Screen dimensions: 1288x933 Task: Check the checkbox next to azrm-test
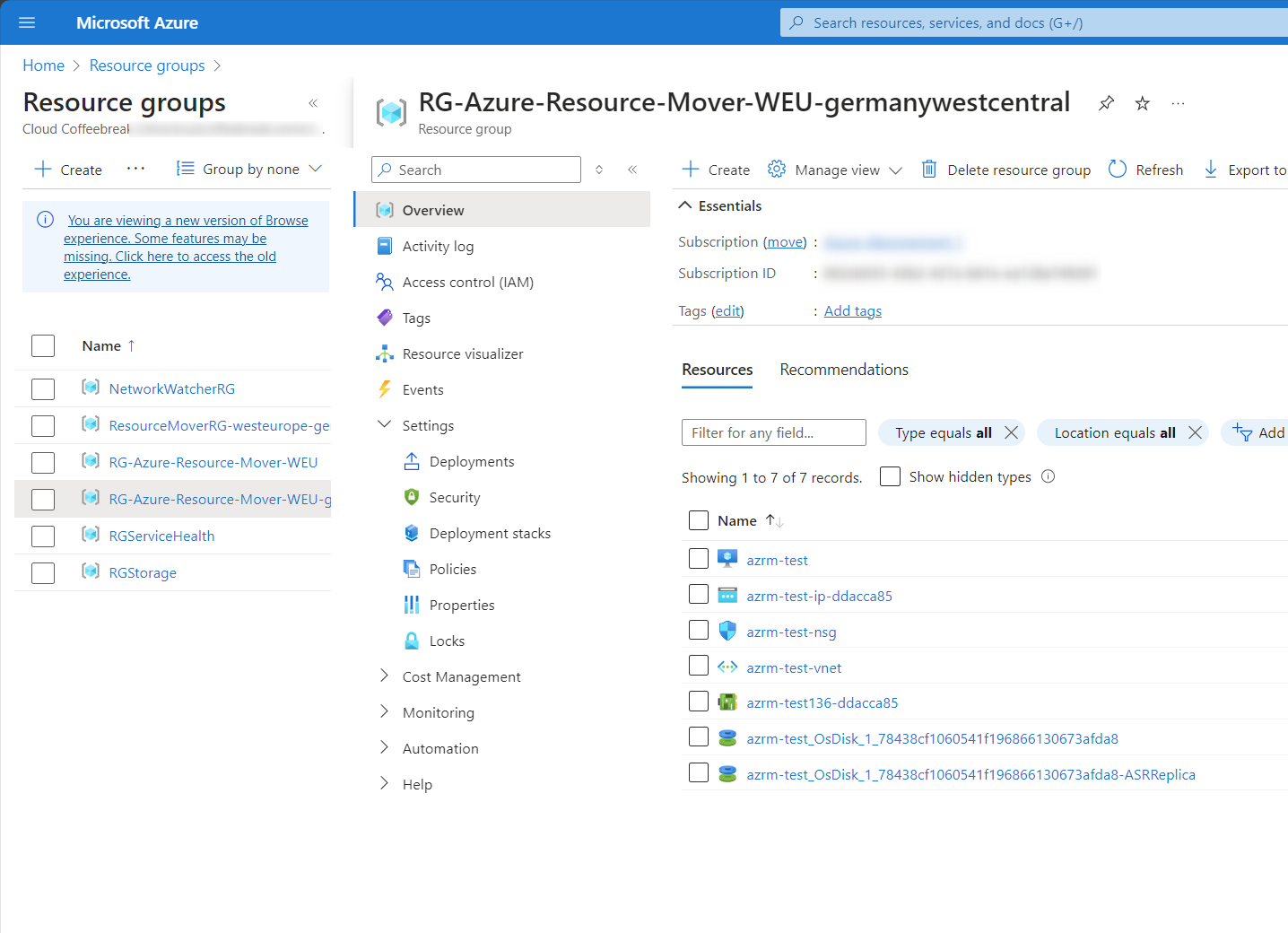699,558
